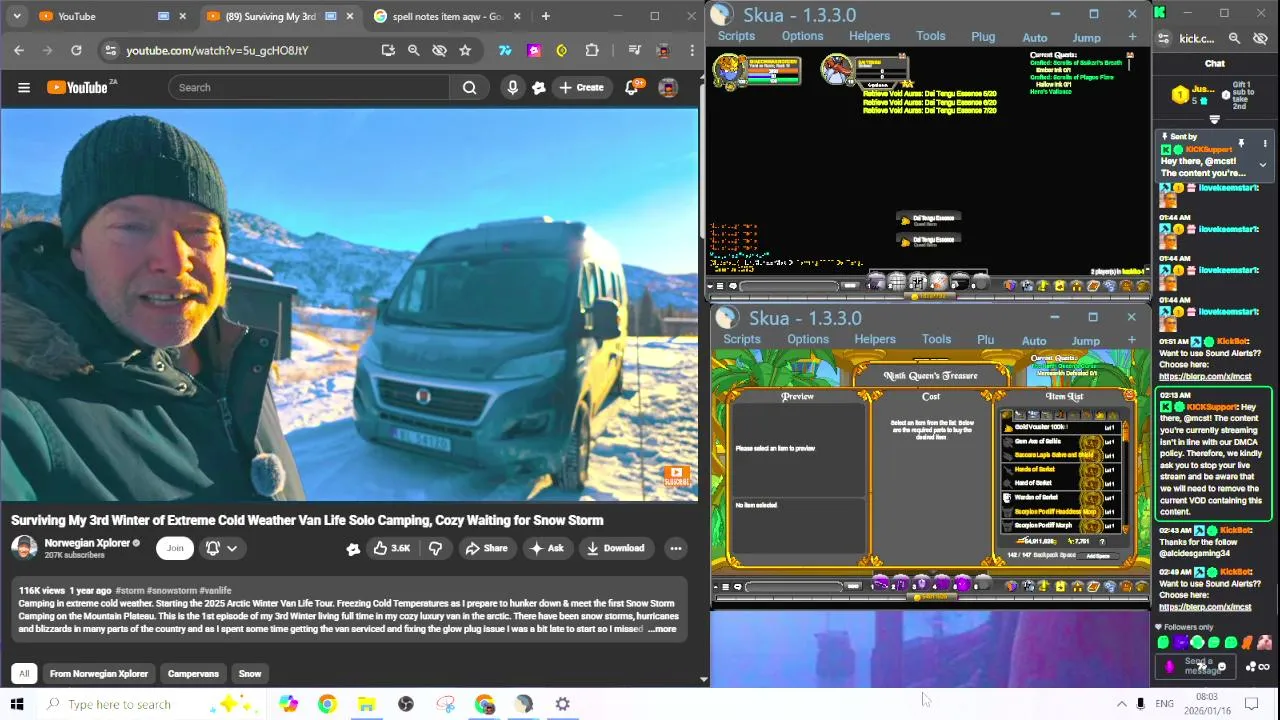Open File Explorer from the taskbar
The height and width of the screenshot is (720, 1280).
click(x=366, y=704)
